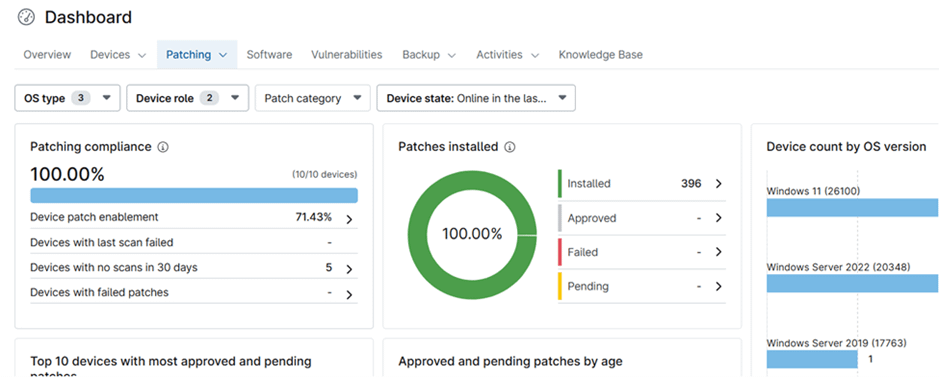Click info icon beside Patching compliance
939x377 pixels.
(x=162, y=147)
